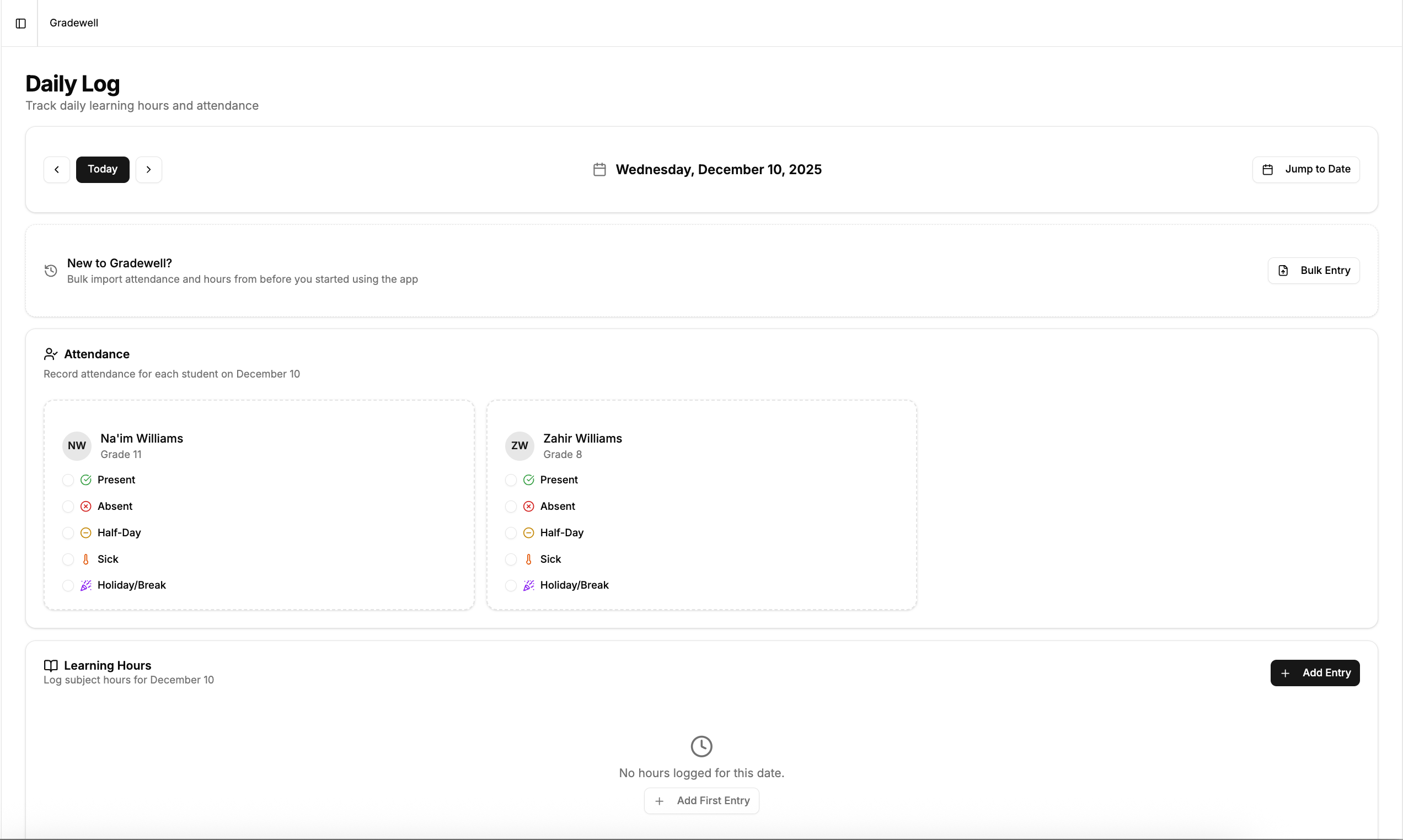Image resolution: width=1403 pixels, height=840 pixels.
Task: Click the upload icon inside Bulk Entry button
Action: point(1283,270)
